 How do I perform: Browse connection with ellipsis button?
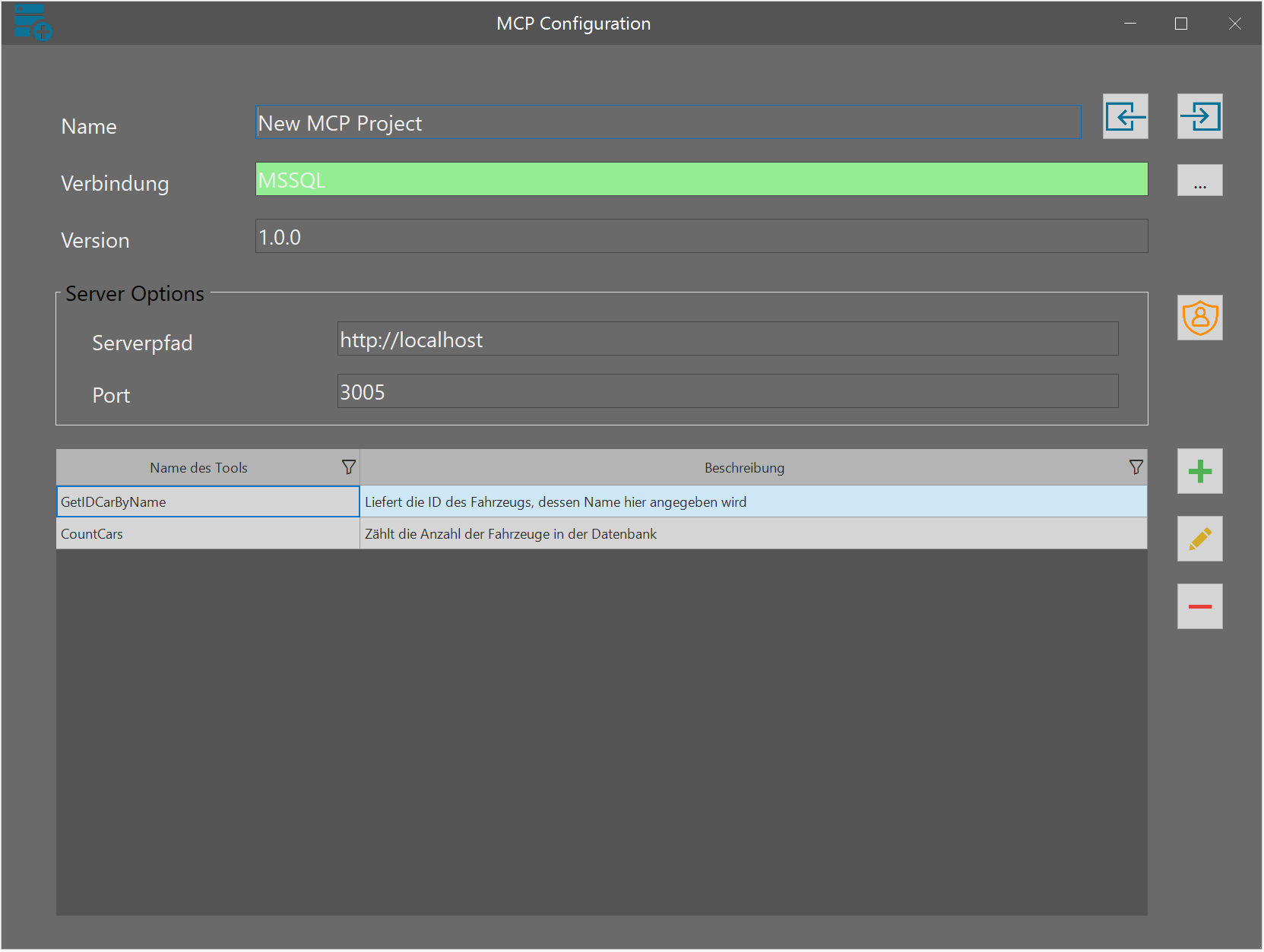click(x=1199, y=181)
